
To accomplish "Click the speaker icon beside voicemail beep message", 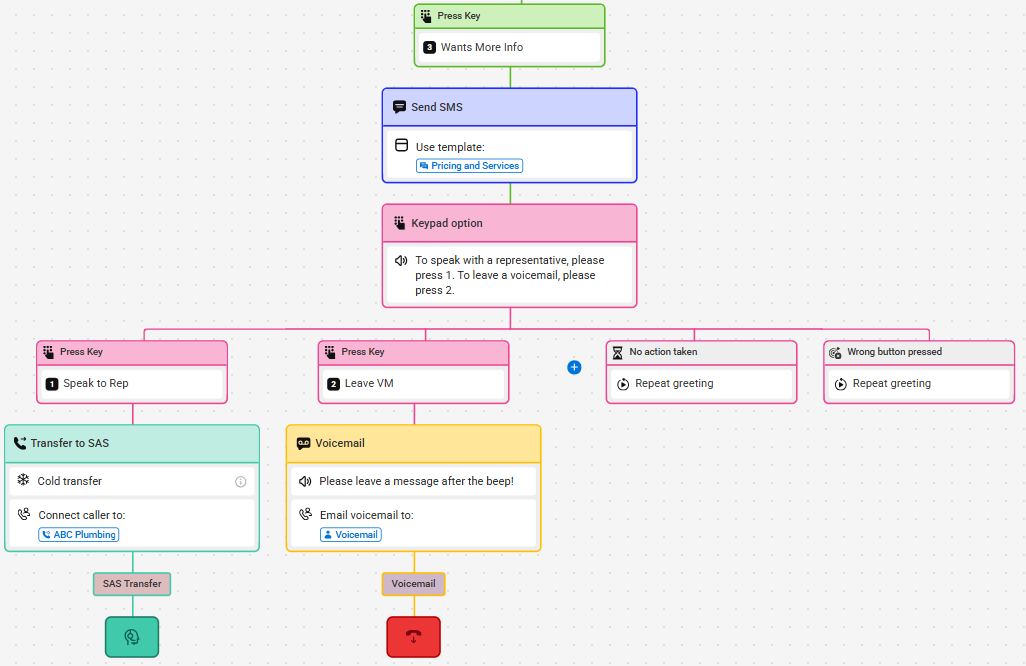I will click(305, 482).
